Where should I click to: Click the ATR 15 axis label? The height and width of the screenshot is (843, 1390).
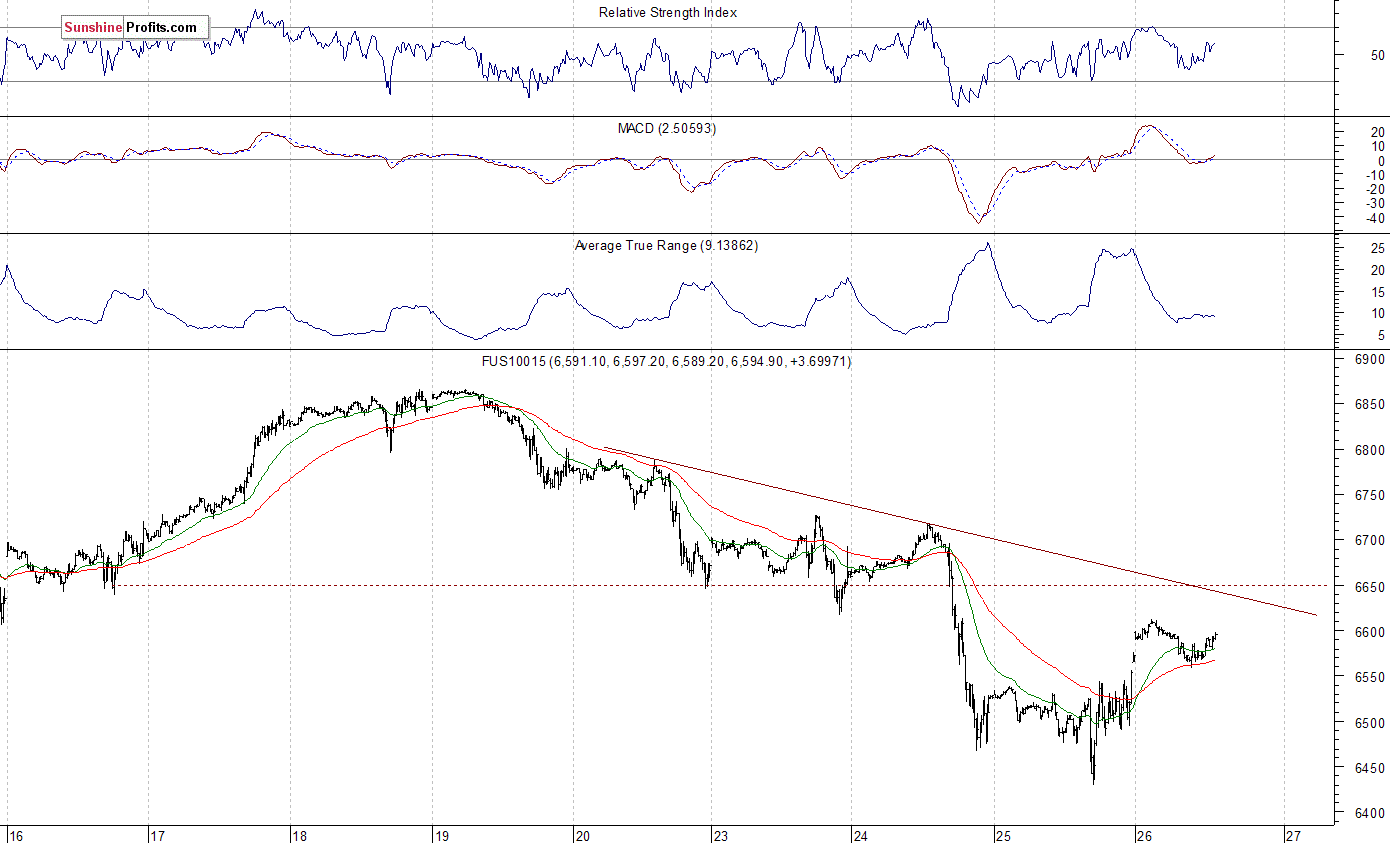click(1378, 292)
